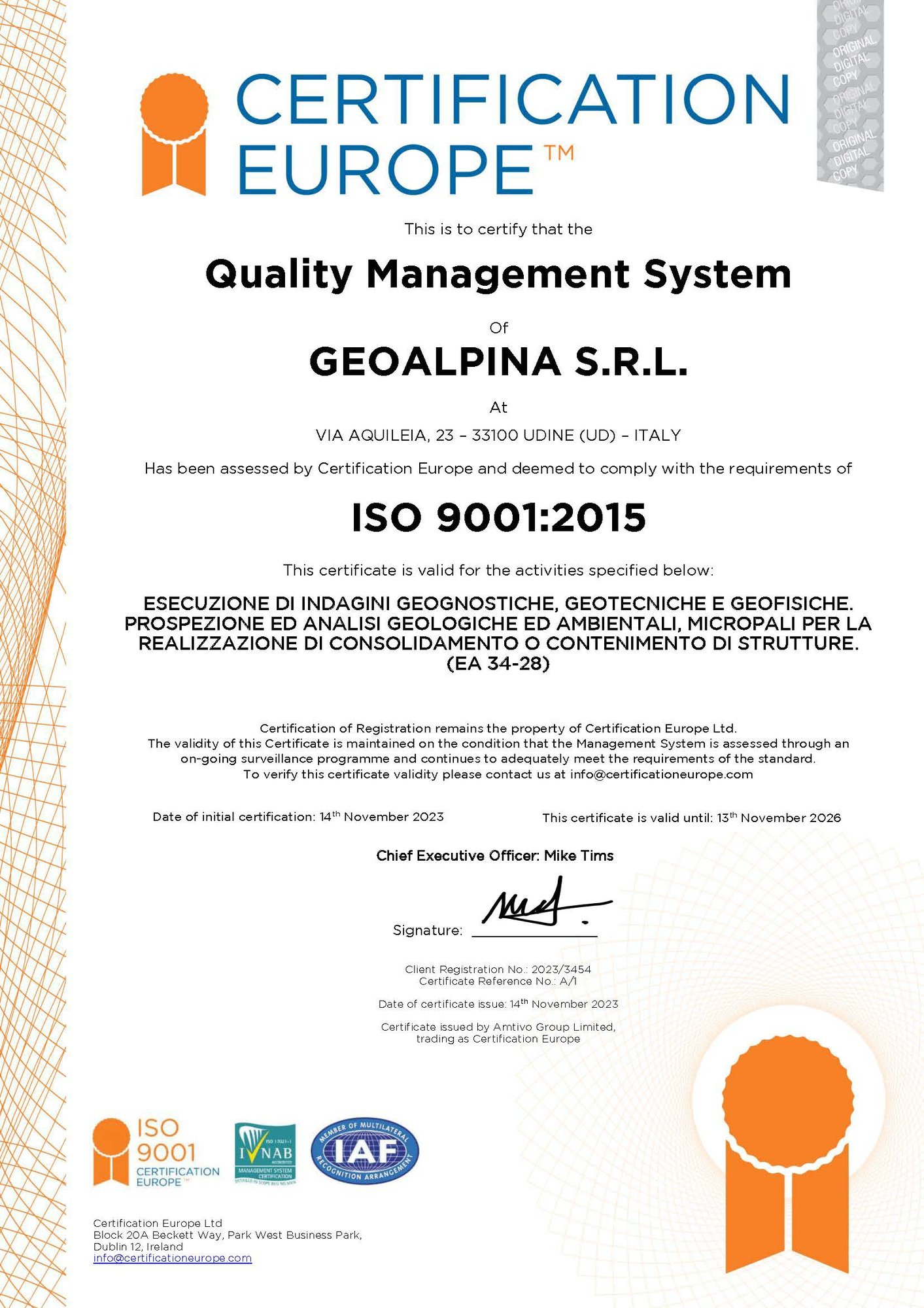Click the Original Digital Copy hologram strip
This screenshot has width=924, height=1308.
point(850,95)
